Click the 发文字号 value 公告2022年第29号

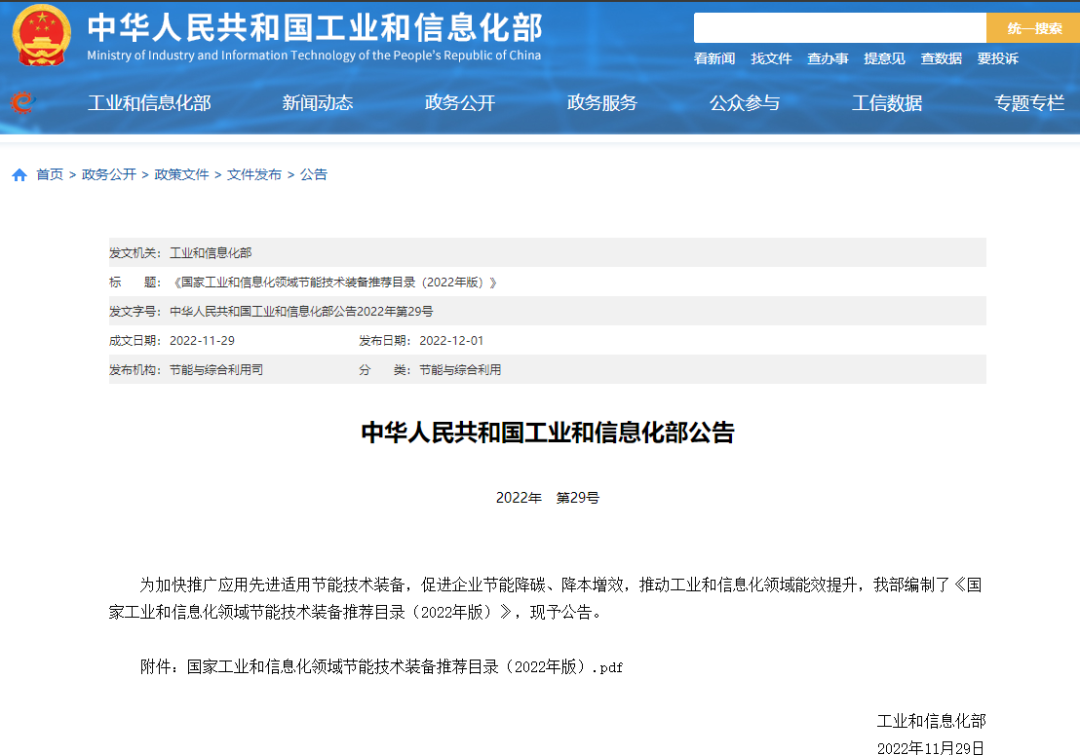pos(302,311)
